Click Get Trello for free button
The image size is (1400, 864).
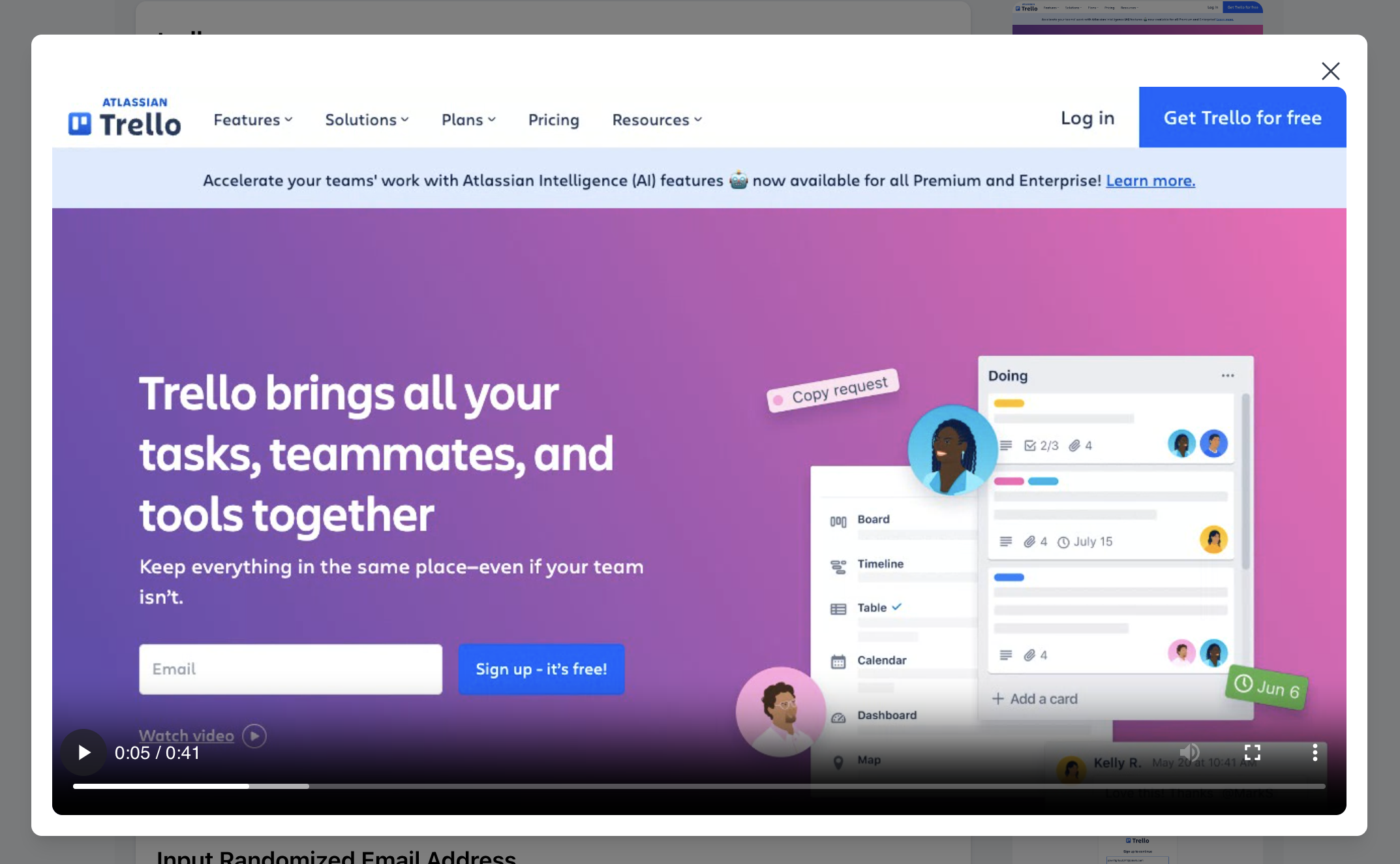[x=1242, y=117]
